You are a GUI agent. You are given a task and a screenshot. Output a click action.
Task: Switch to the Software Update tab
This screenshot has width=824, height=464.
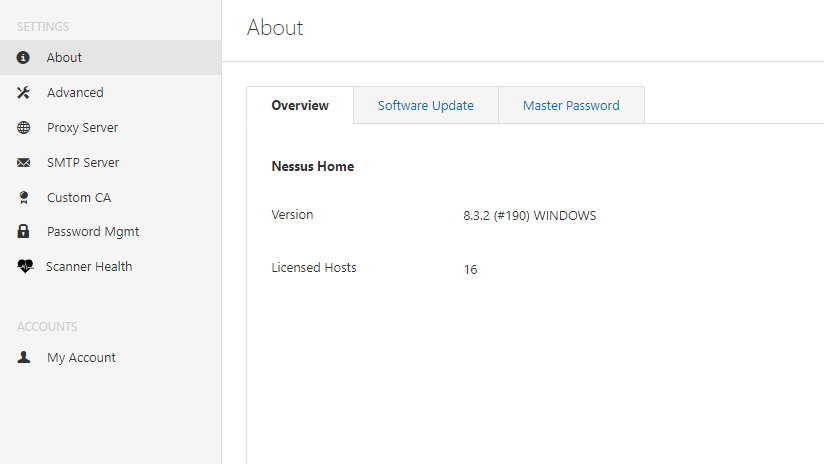(425, 105)
